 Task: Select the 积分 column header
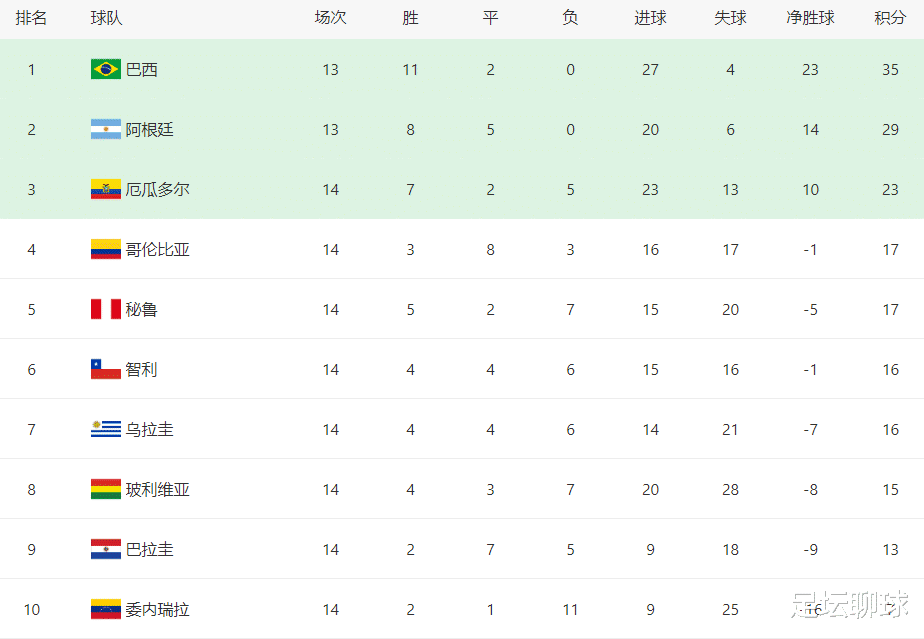click(890, 18)
